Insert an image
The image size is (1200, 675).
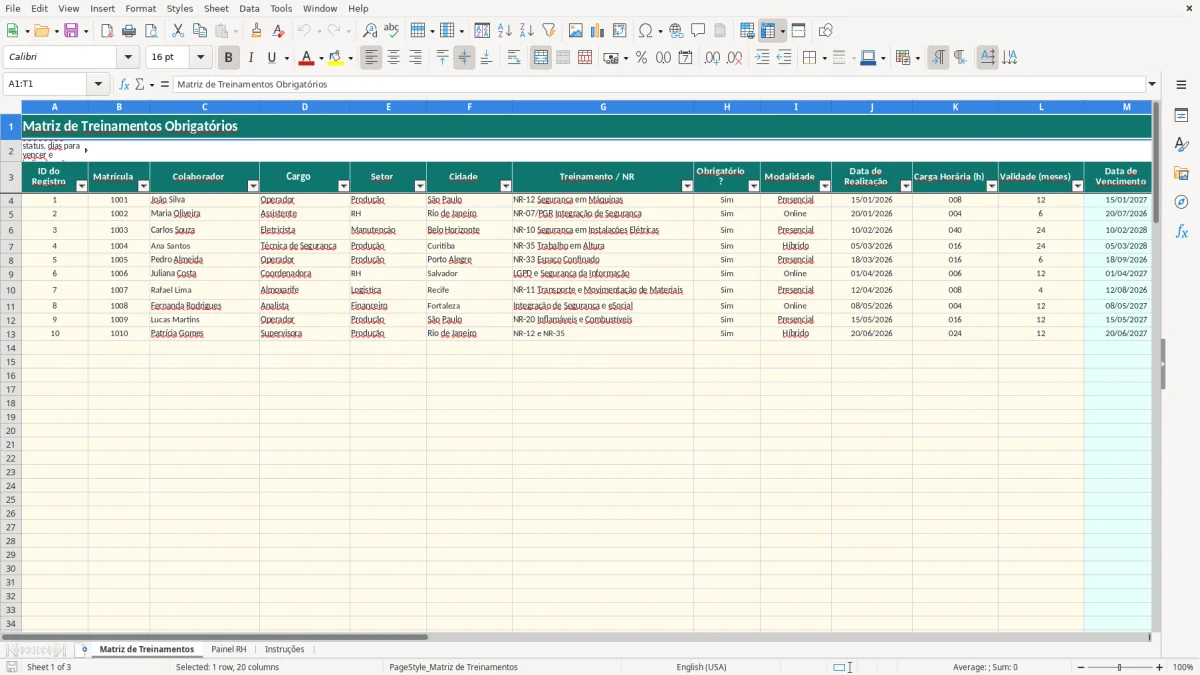tap(576, 31)
